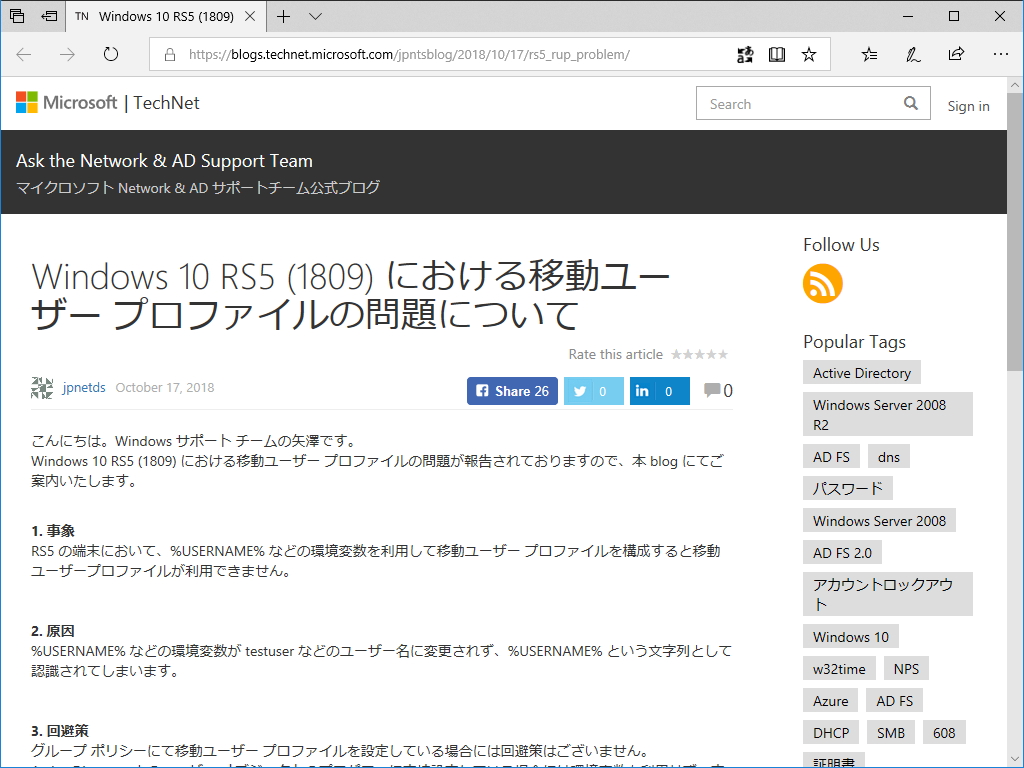Click the TechNet search field
The image size is (1024, 768).
coord(800,103)
